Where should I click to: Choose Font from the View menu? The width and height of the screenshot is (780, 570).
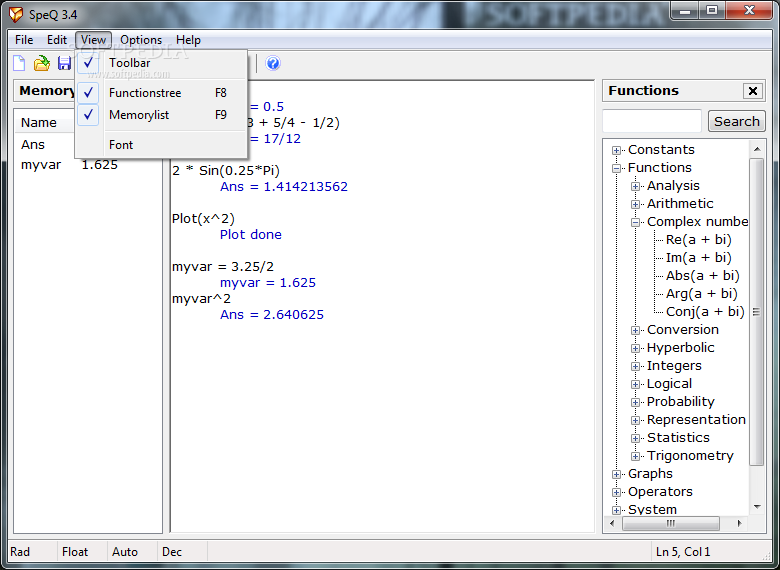[x=161, y=145]
